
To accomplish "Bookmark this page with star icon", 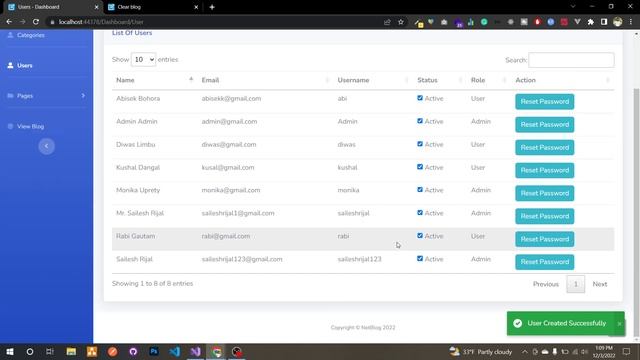I will pyautogui.click(x=401, y=22).
